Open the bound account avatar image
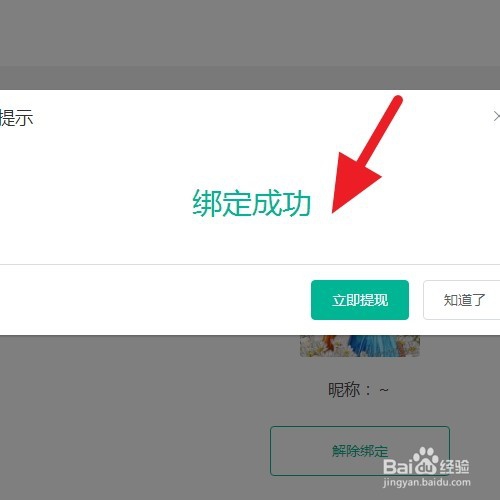The width and height of the screenshot is (500, 500). (x=360, y=346)
